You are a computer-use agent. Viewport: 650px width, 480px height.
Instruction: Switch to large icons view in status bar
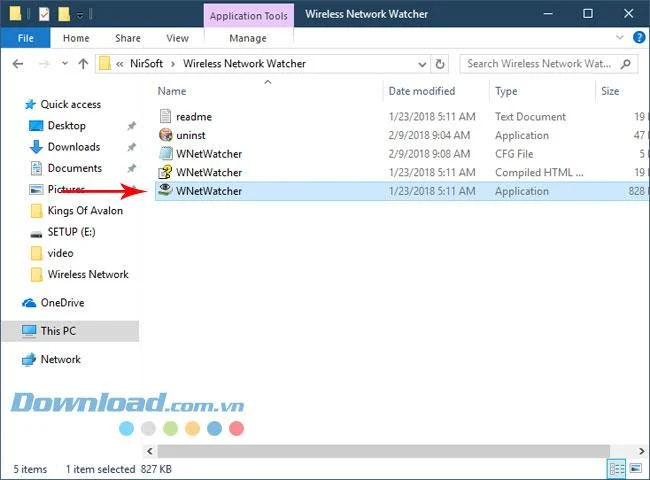point(635,469)
